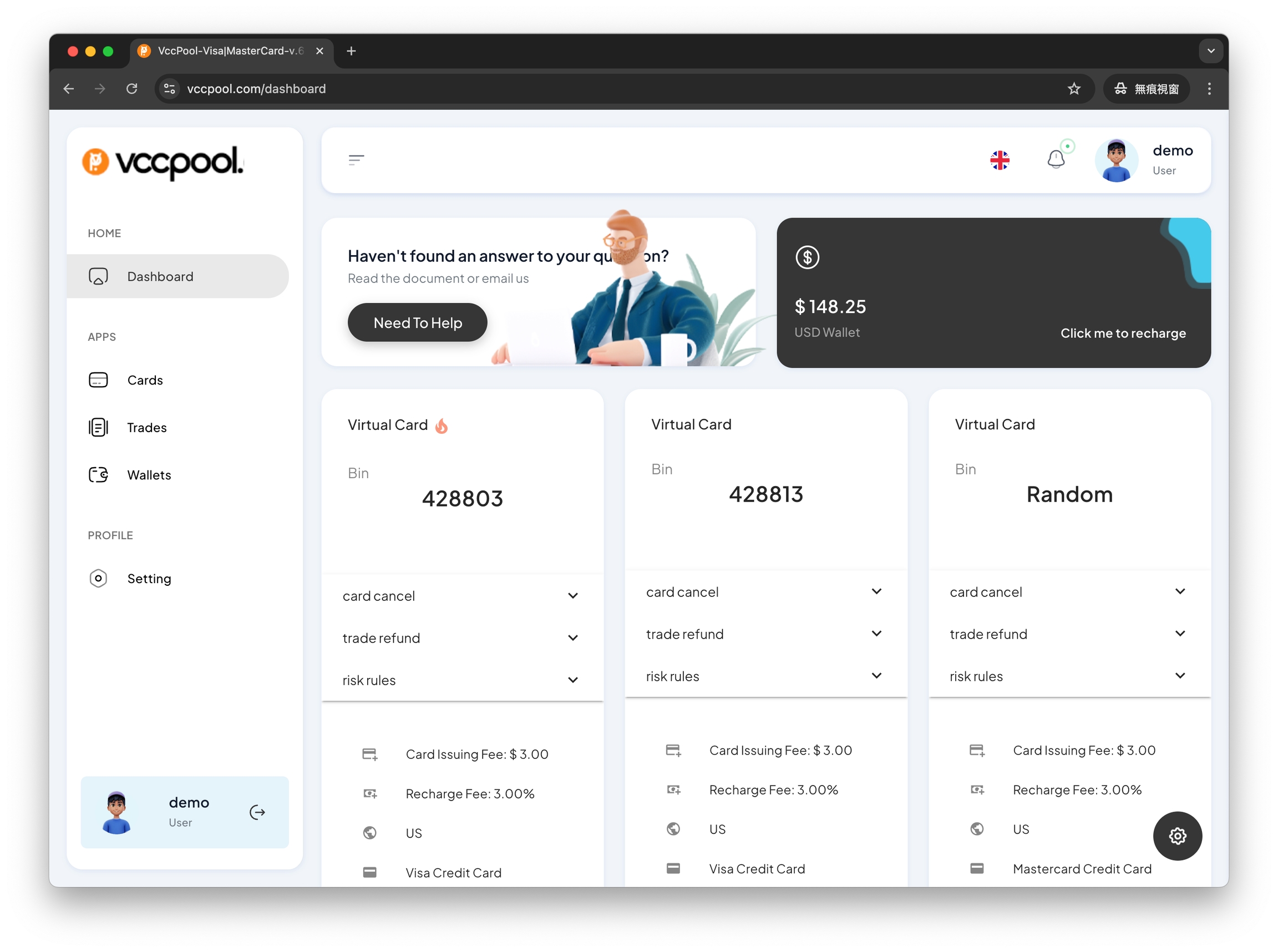Toggle the sidebar hamburger menu icon
This screenshot has height=952, width=1278.
pyautogui.click(x=356, y=160)
